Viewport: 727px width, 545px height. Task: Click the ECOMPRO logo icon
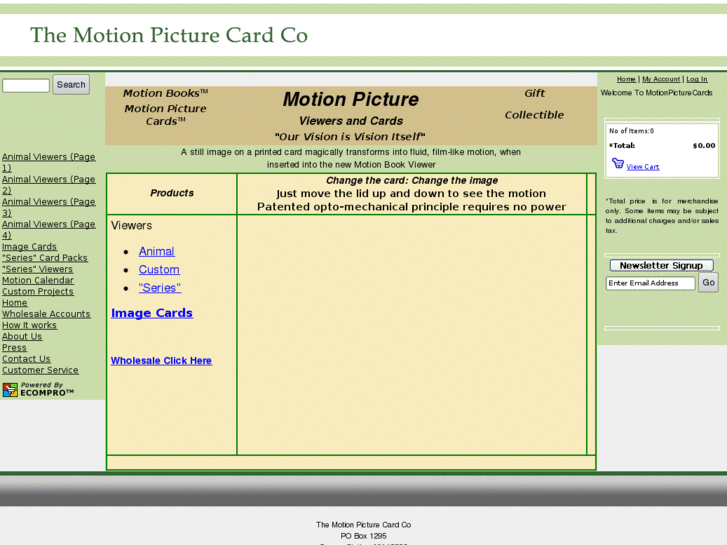10,390
